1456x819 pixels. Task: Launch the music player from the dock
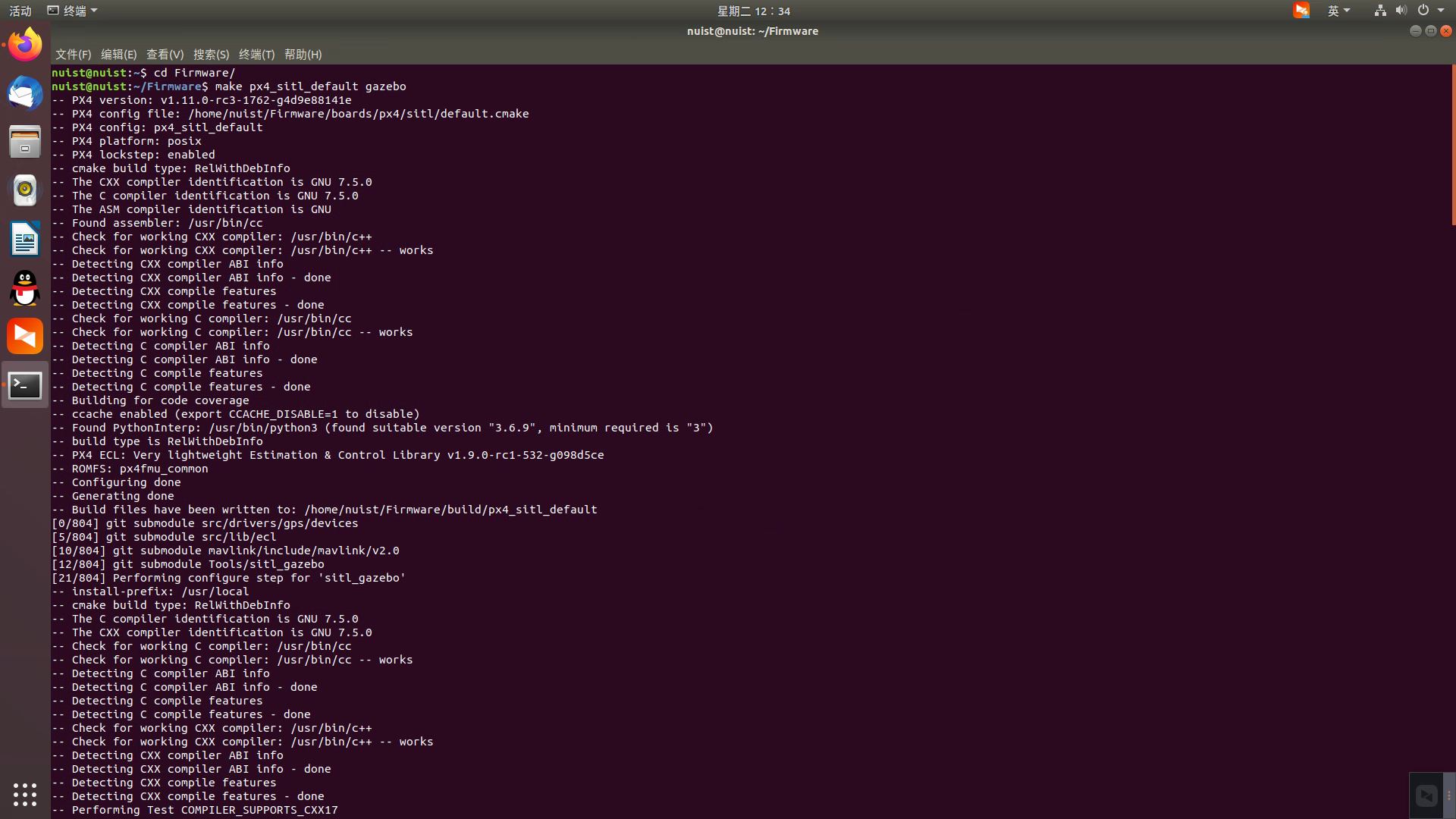tap(24, 190)
